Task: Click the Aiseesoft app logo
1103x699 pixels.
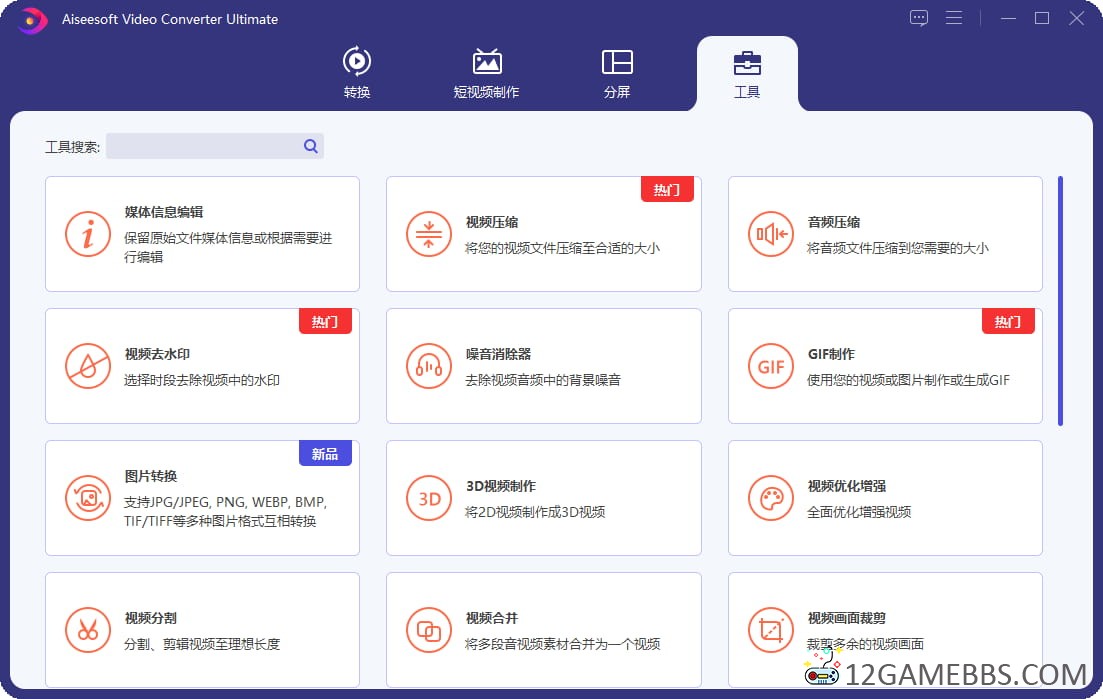Action: click(31, 20)
